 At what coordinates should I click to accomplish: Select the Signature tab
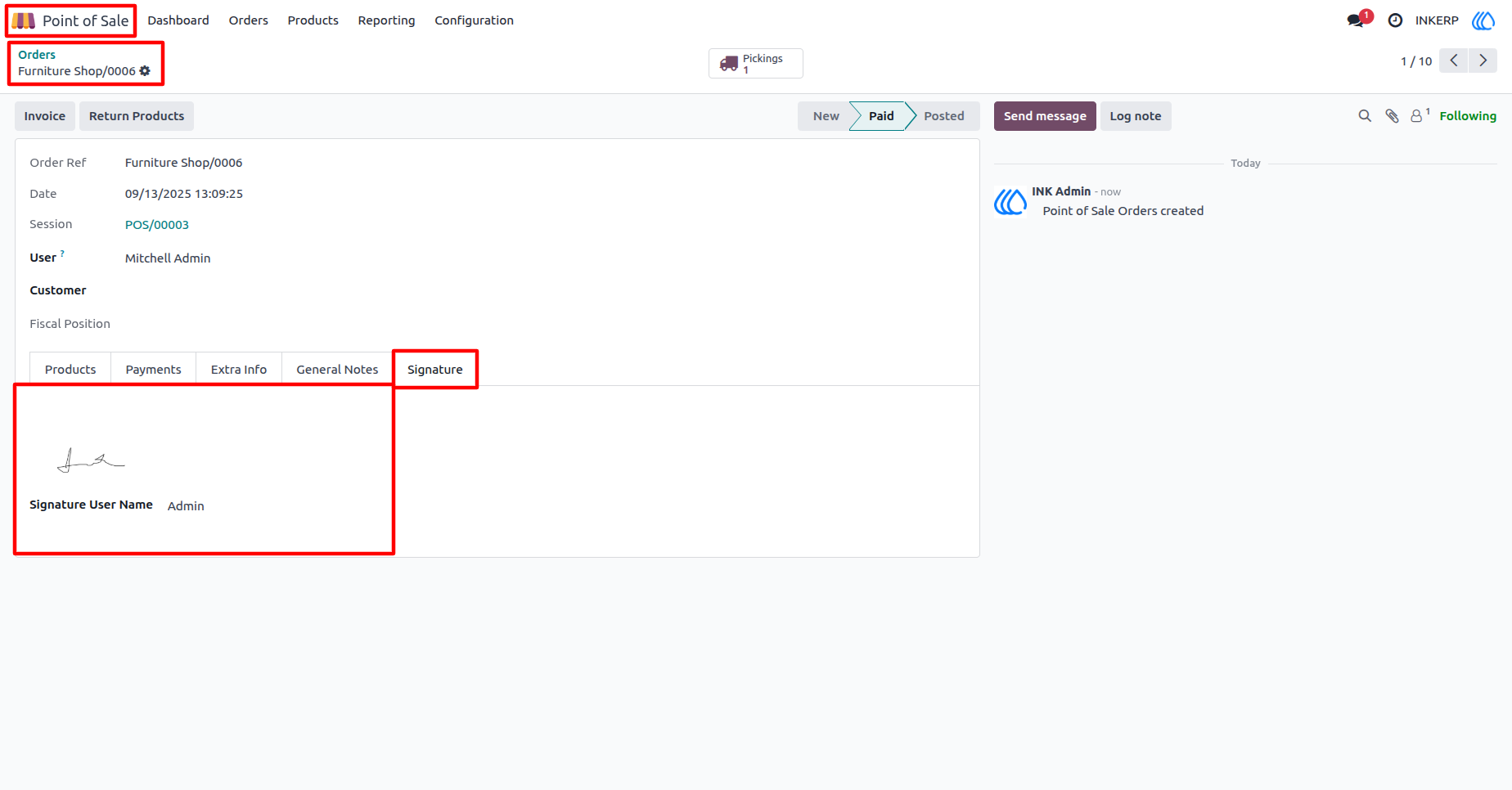point(435,370)
